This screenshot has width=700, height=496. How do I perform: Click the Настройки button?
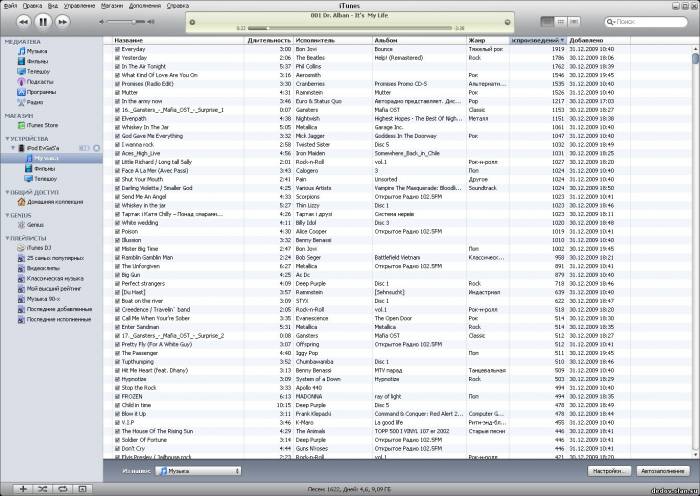[x=607, y=469]
